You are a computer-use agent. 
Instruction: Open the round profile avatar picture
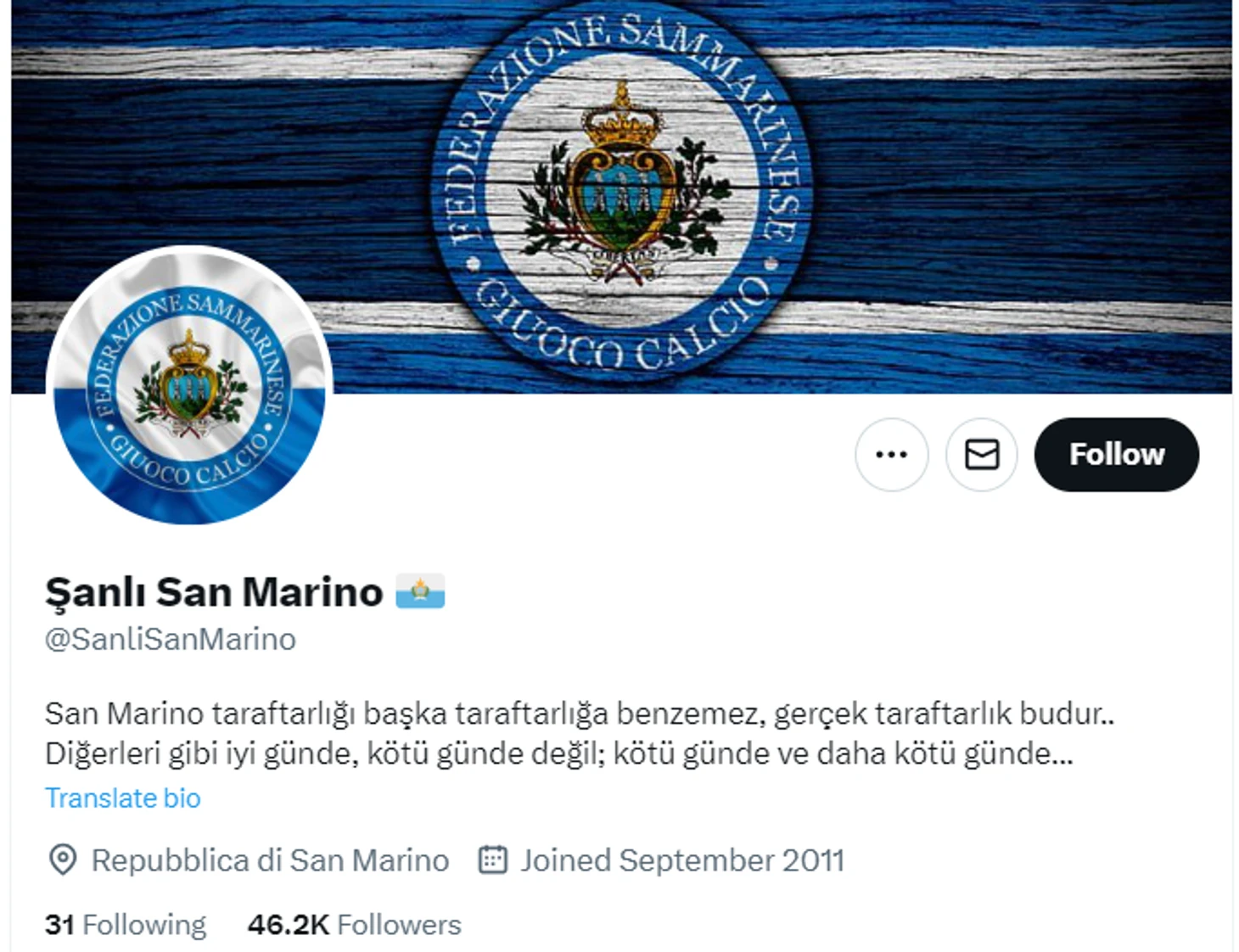click(x=189, y=386)
